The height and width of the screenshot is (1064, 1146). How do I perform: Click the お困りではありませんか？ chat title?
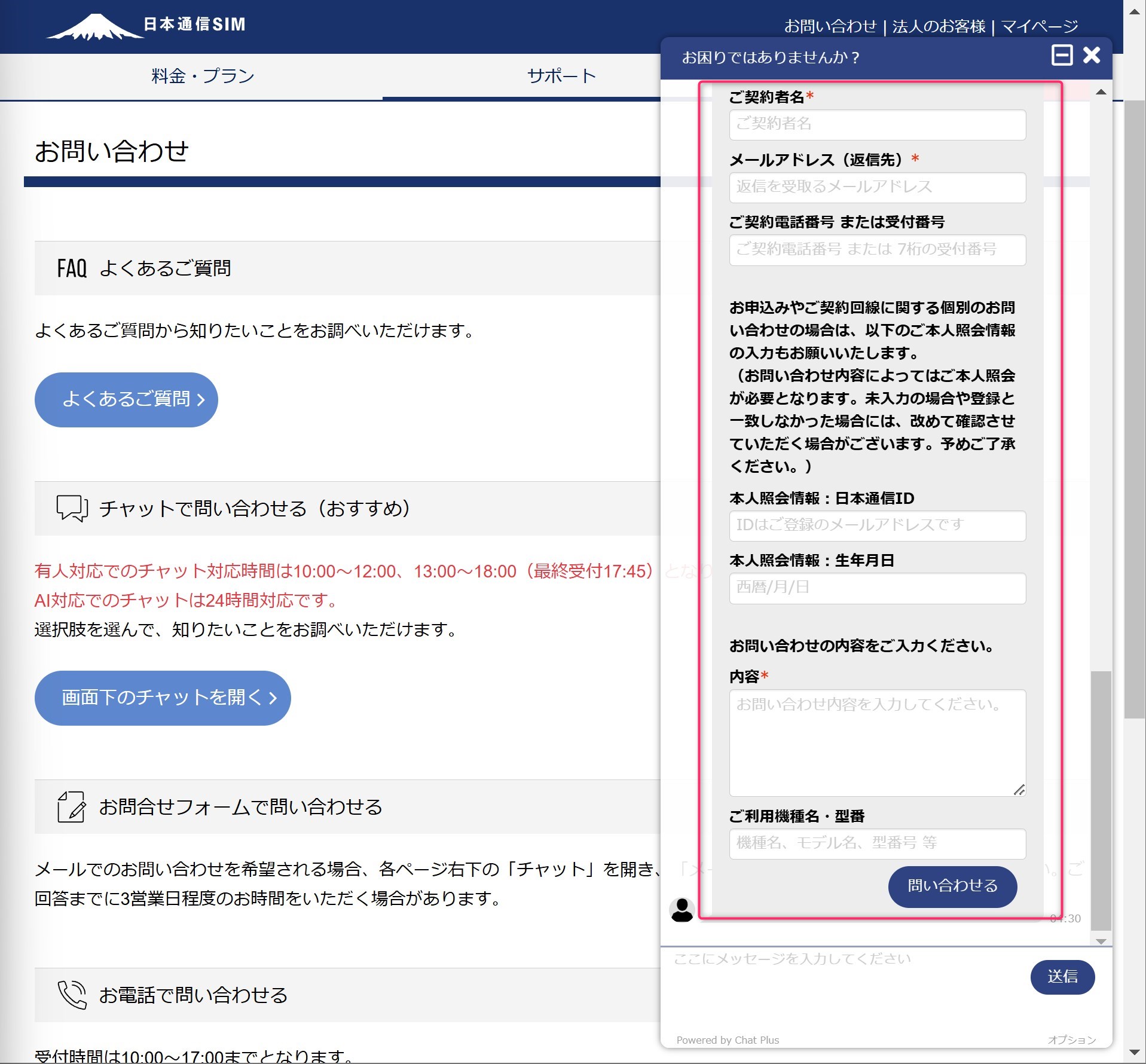[771, 57]
